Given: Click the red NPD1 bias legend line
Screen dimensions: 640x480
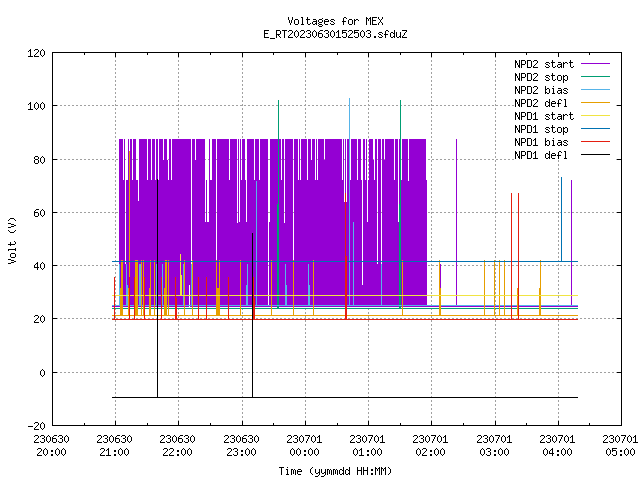Looking at the screenshot, I should click(596, 142).
